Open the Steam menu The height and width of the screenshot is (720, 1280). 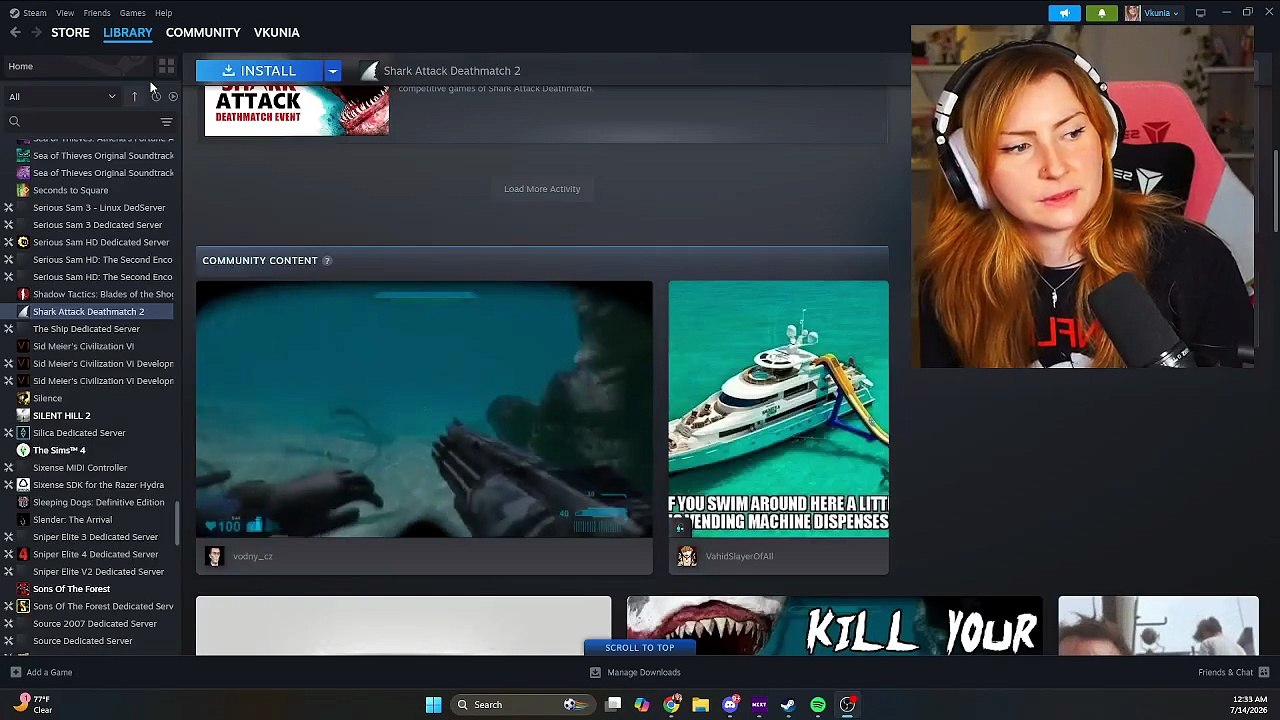point(28,13)
